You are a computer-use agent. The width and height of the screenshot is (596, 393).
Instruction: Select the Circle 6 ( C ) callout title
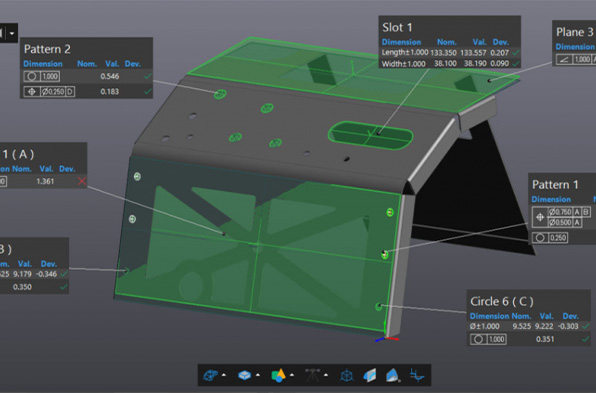click(x=502, y=301)
